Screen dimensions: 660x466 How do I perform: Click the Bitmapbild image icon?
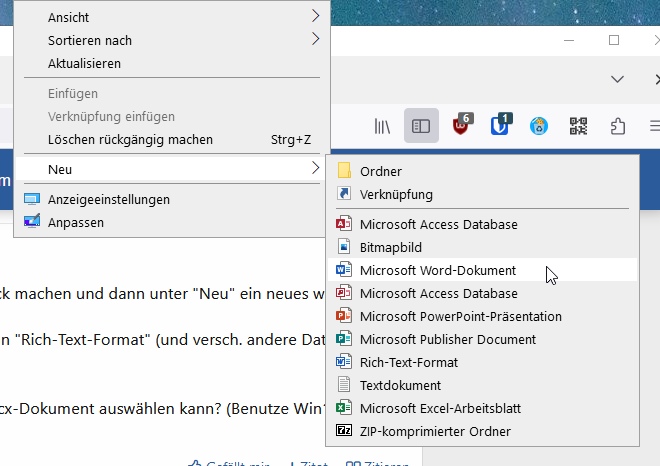pos(344,246)
